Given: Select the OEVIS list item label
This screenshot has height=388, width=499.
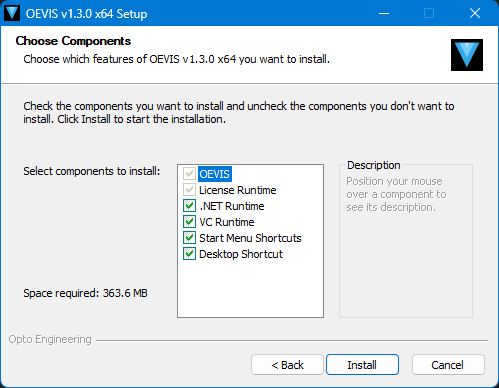Looking at the screenshot, I should click(215, 174).
